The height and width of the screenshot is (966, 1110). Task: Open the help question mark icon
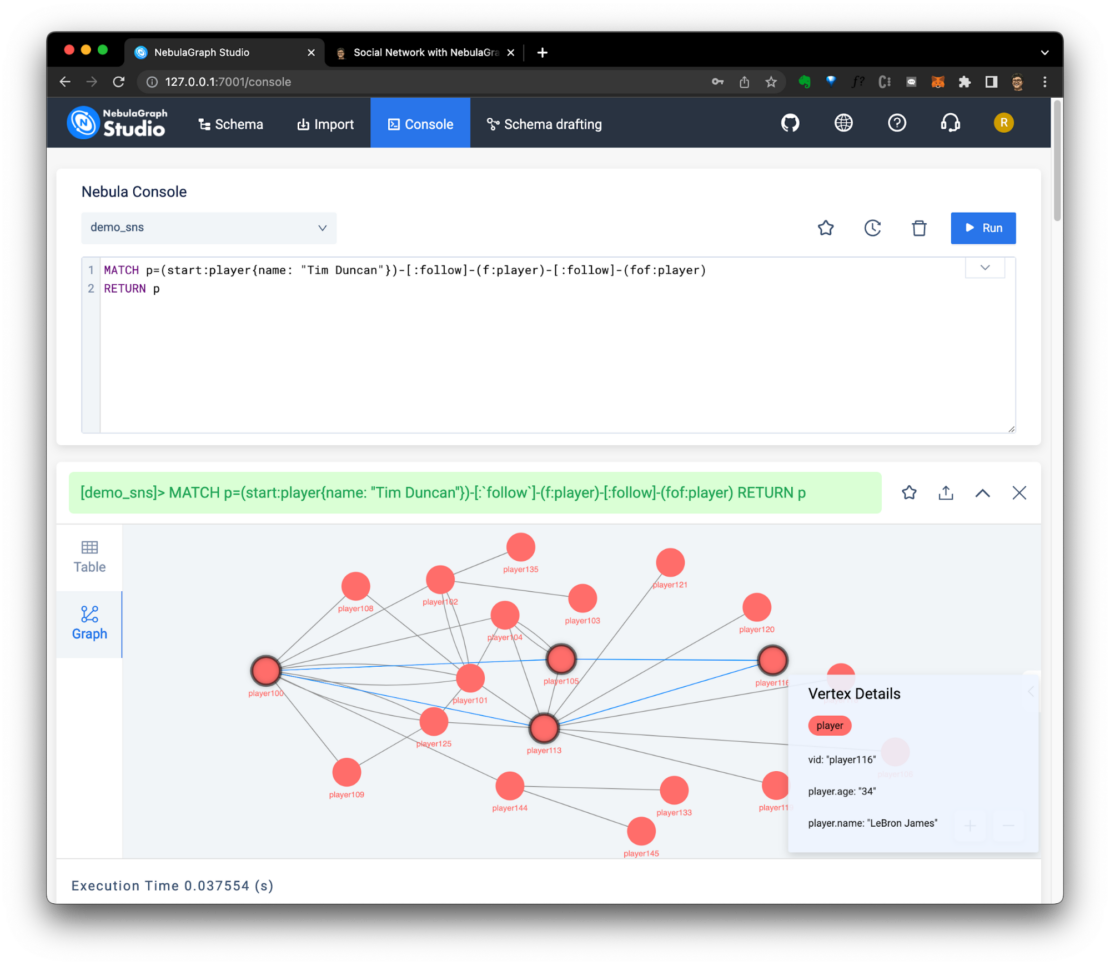tap(897, 123)
